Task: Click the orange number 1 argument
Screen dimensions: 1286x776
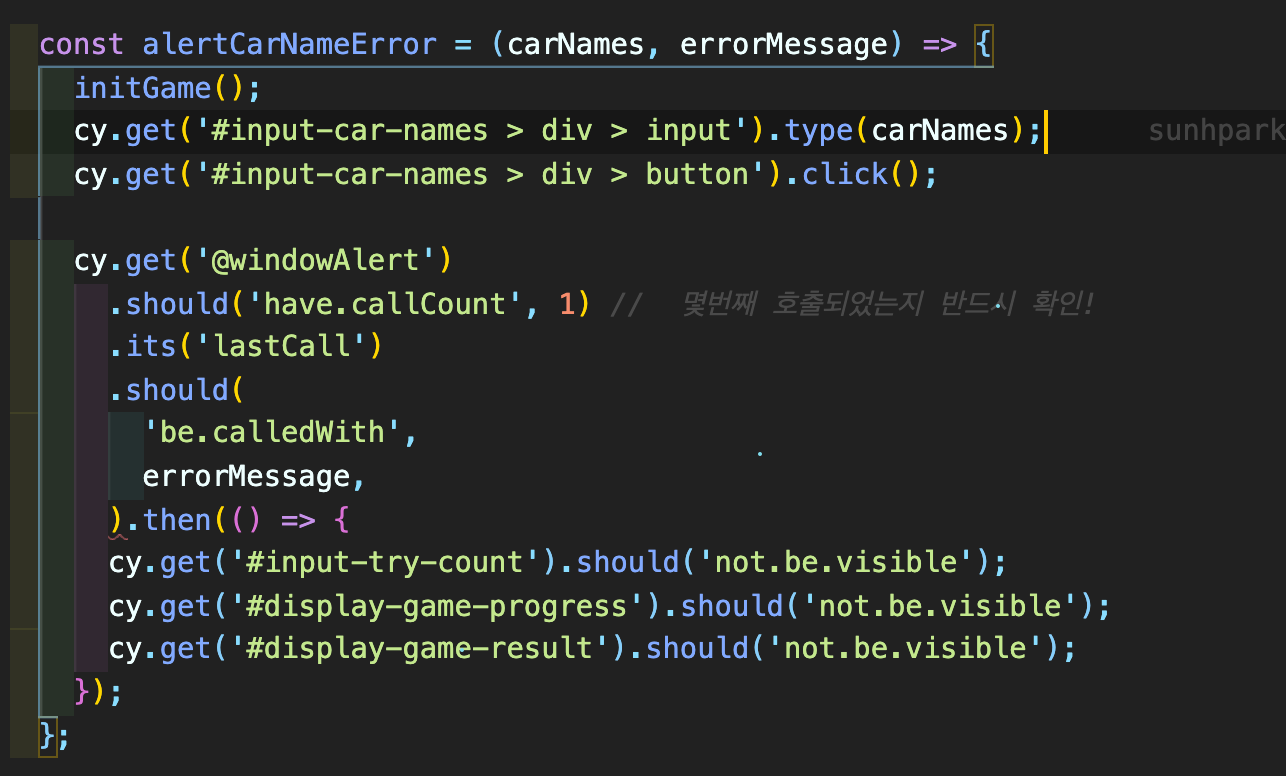Action: coord(556,303)
